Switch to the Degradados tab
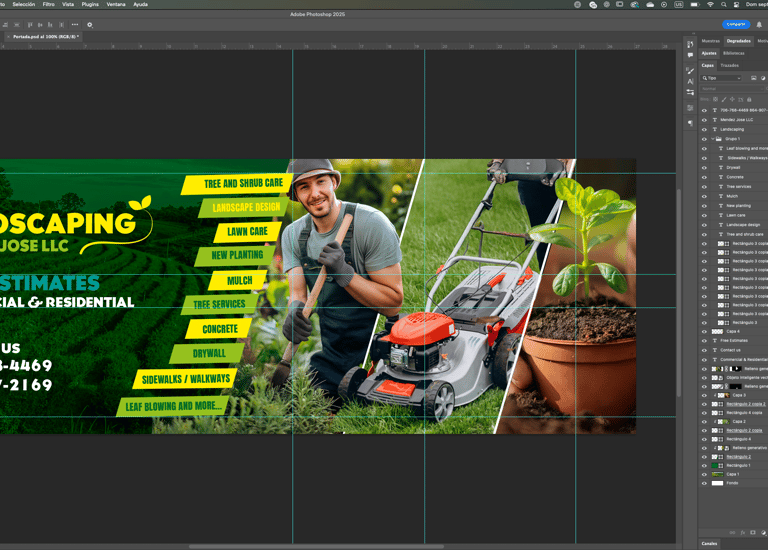This screenshot has height=550, width=768. tap(739, 41)
